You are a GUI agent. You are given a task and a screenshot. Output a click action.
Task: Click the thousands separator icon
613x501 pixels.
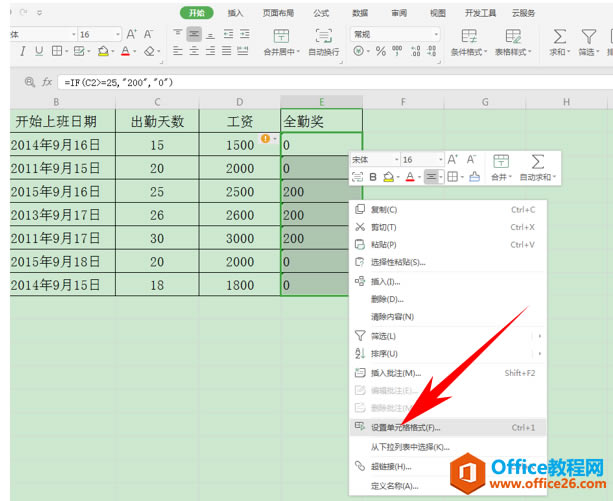397,51
